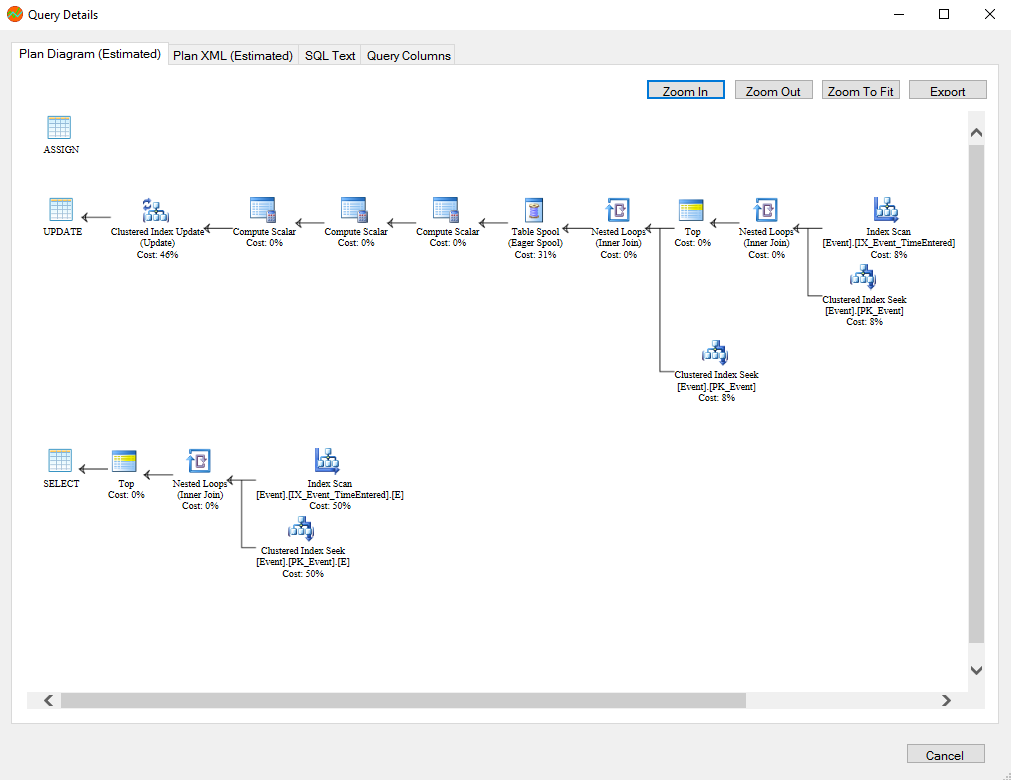This screenshot has height=780, width=1011.
Task: Click the Index Scan icon costing 50%
Action: tap(328, 461)
